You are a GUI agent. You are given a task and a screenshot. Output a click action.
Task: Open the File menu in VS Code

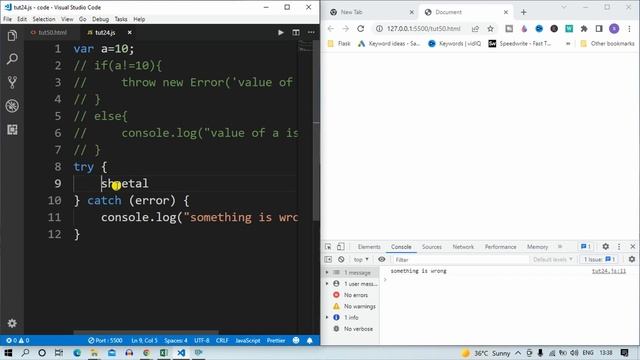[x=7, y=19]
